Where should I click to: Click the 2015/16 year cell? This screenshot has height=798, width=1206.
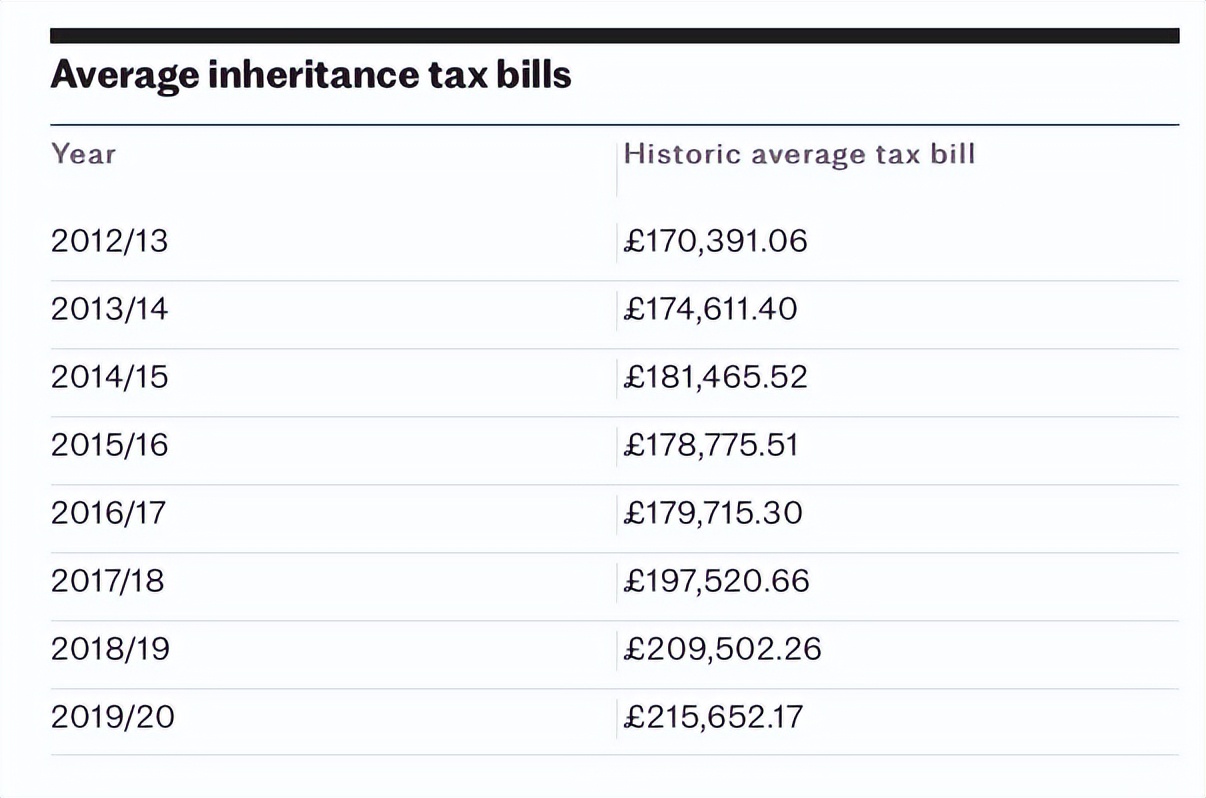tap(110, 445)
